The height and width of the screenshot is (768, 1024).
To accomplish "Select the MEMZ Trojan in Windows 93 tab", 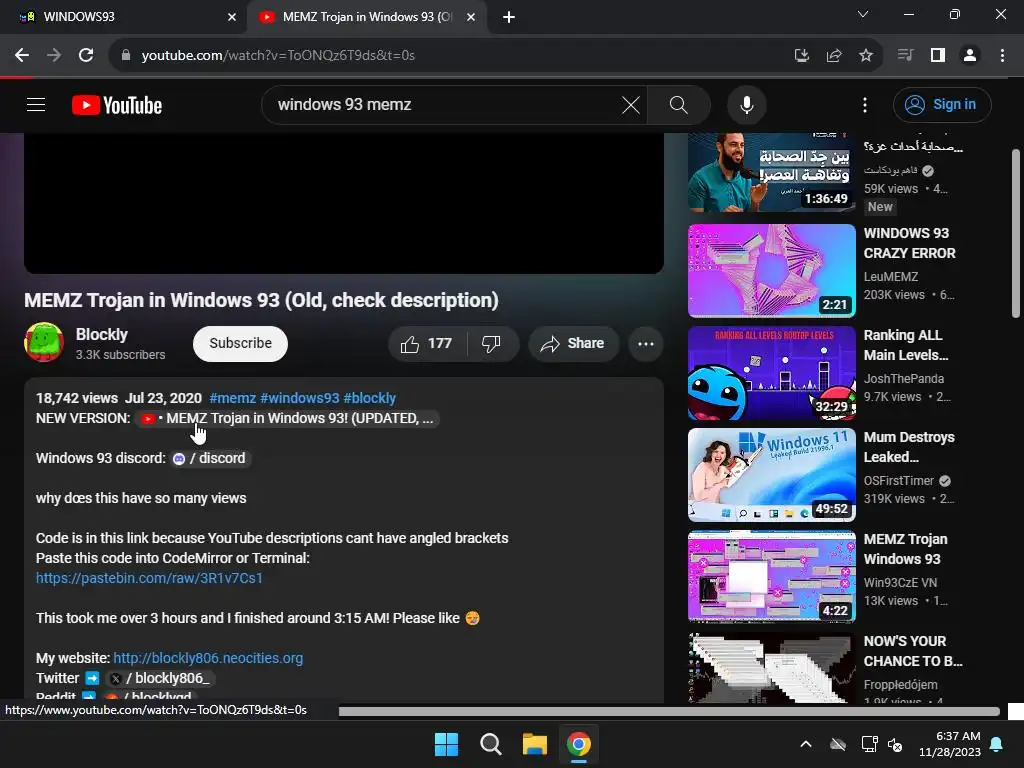I will [367, 17].
